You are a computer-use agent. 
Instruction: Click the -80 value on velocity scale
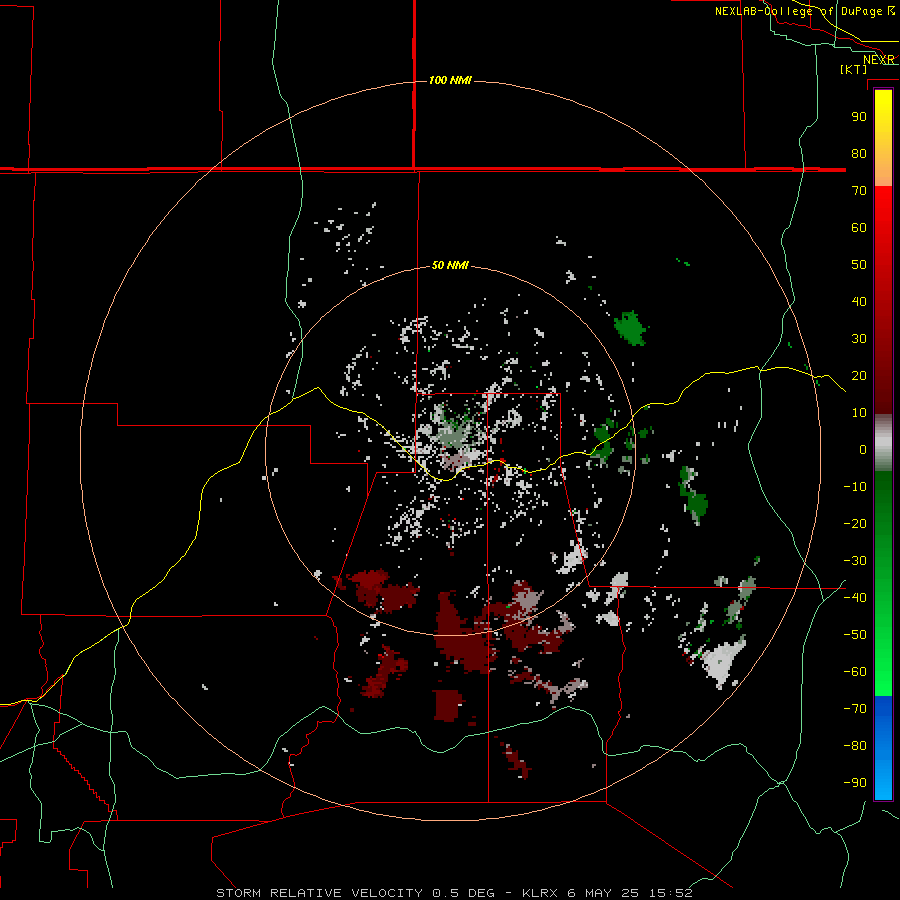tap(855, 746)
